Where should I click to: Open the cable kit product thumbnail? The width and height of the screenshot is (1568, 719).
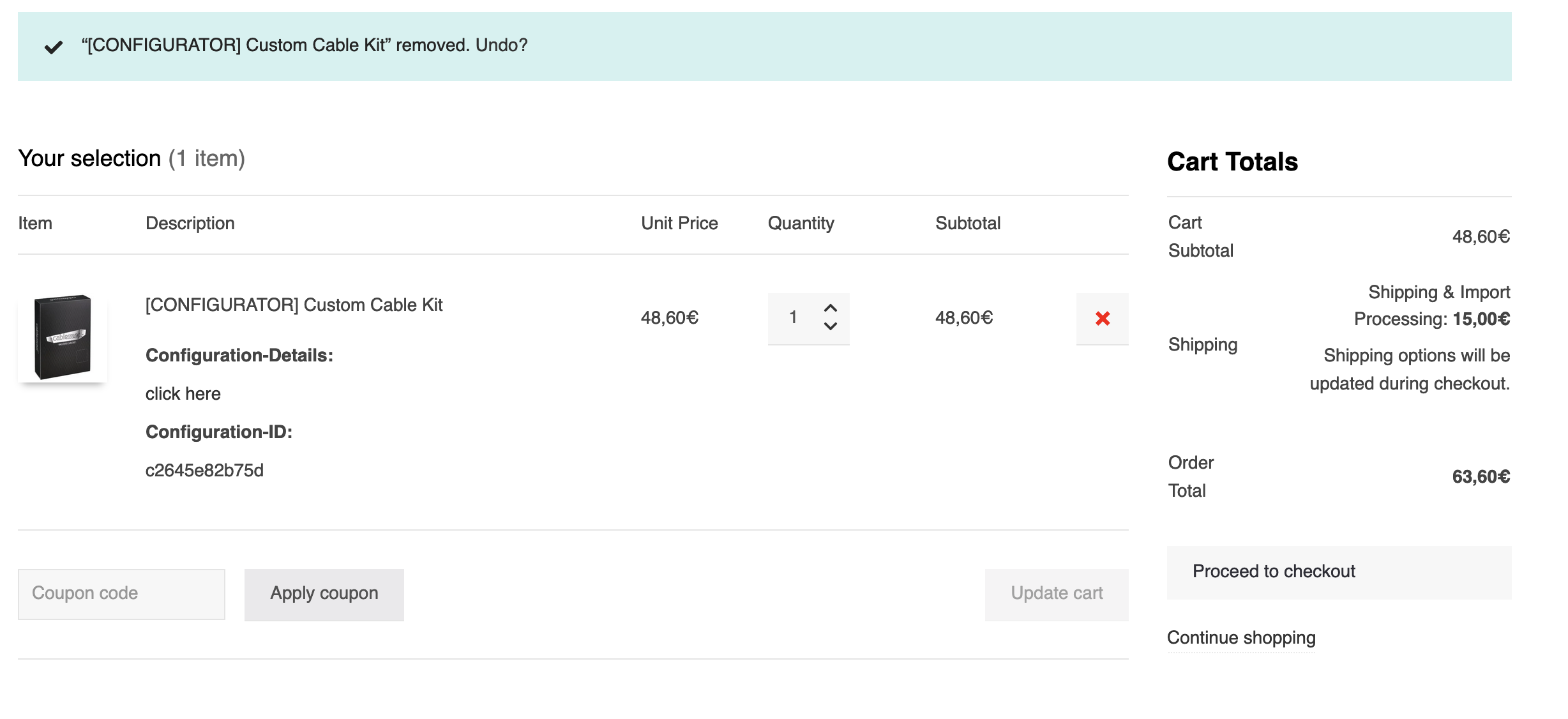pyautogui.click(x=63, y=337)
